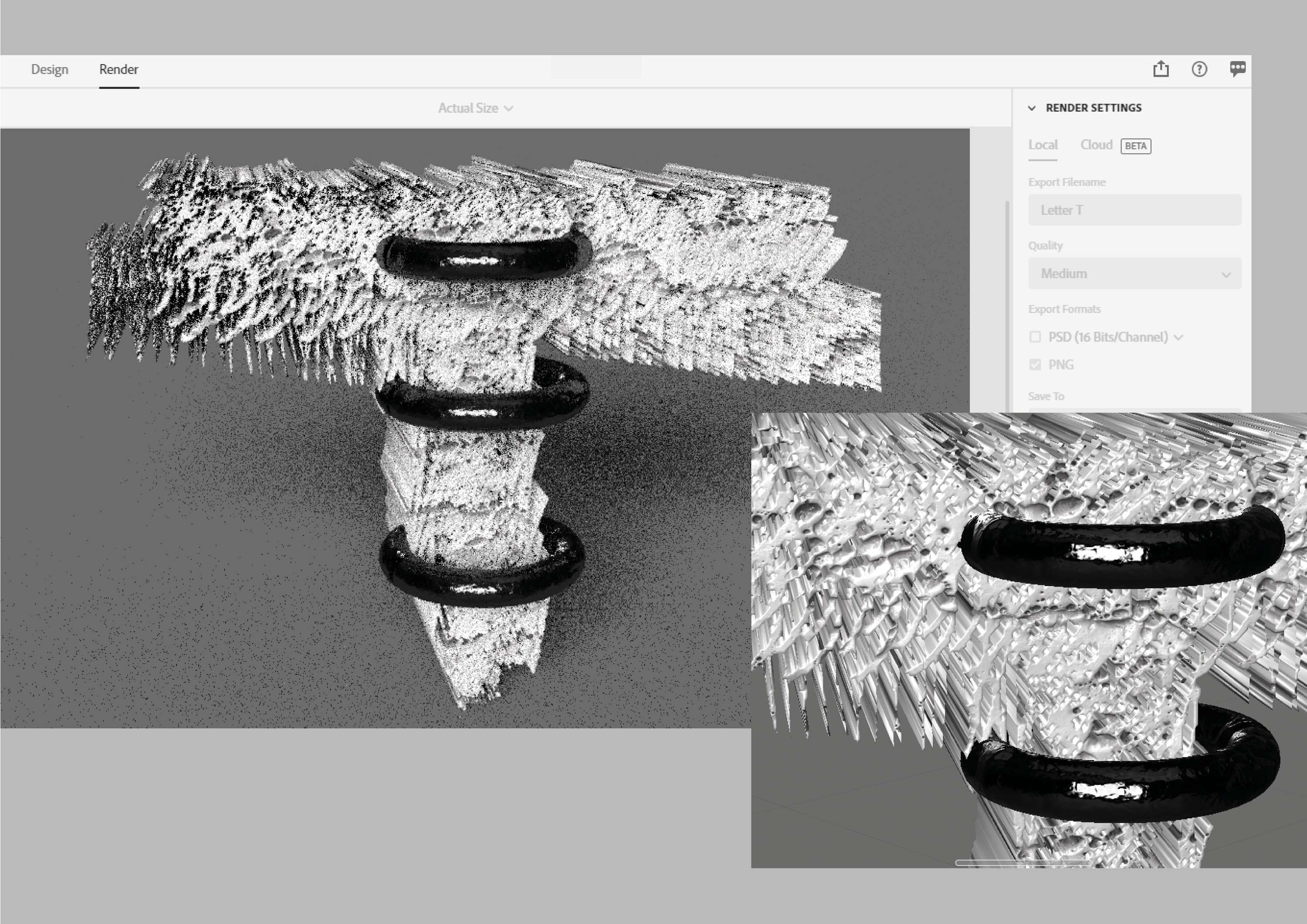Click the 'Export Formats' label
Screen dimensions: 1307x924
tap(1064, 309)
